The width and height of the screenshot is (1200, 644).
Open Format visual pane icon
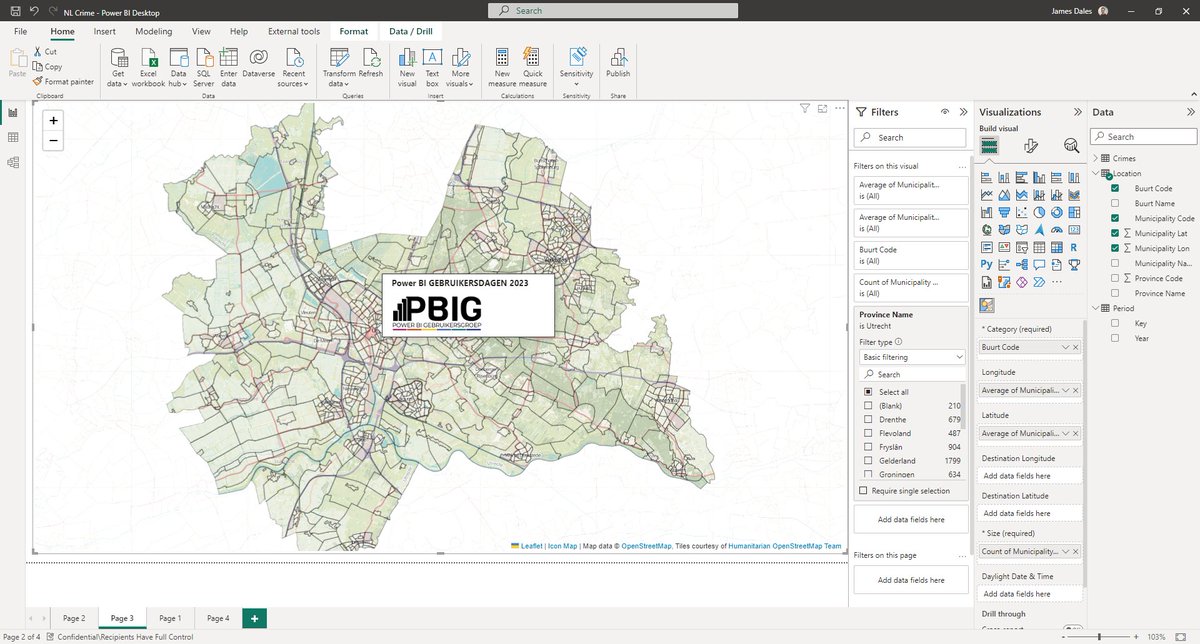coord(1030,146)
